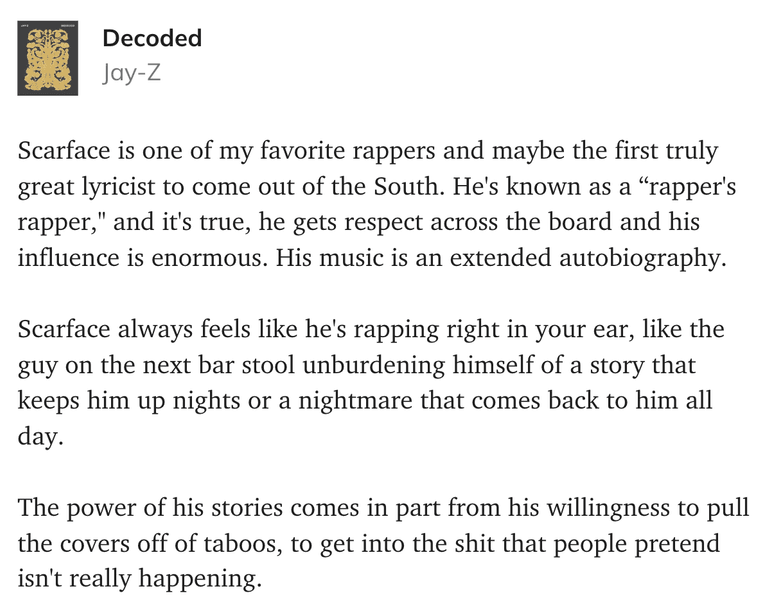Click the second paragraph beginning 'Scarface always feels'
Viewport: 763px width, 600px height.
371,382
